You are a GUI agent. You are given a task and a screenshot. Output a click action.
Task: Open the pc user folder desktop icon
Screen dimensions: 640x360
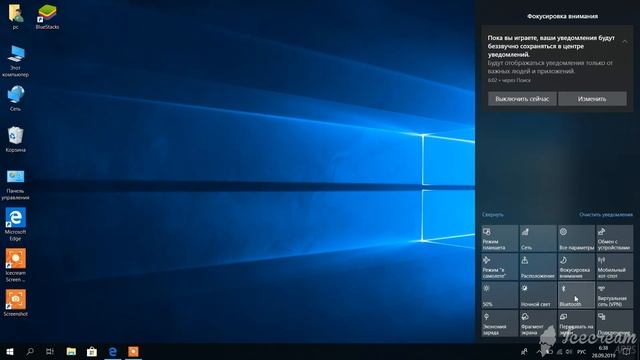pos(16,17)
